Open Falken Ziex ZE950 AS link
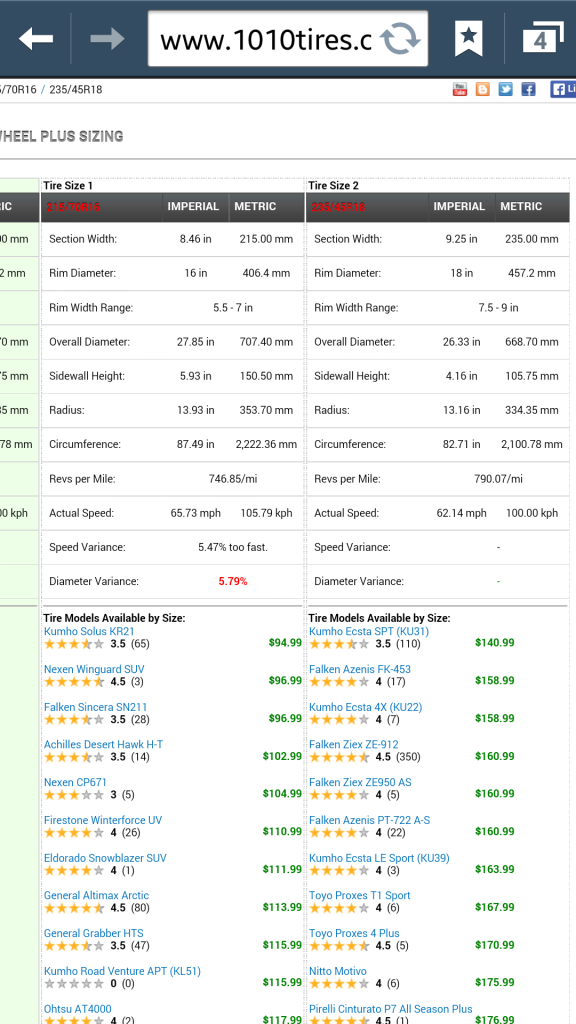Viewport: 576px width, 1024px height. coord(360,782)
